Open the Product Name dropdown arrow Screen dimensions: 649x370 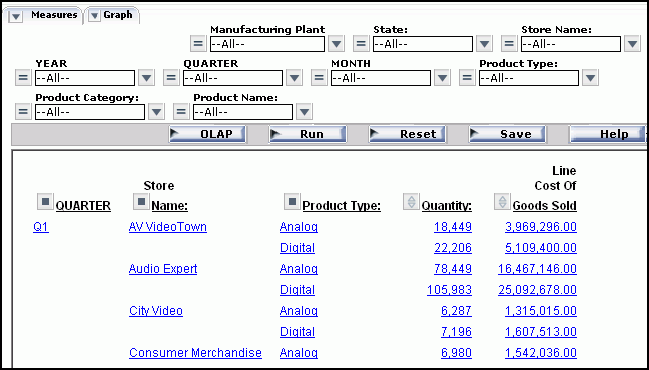pos(304,112)
